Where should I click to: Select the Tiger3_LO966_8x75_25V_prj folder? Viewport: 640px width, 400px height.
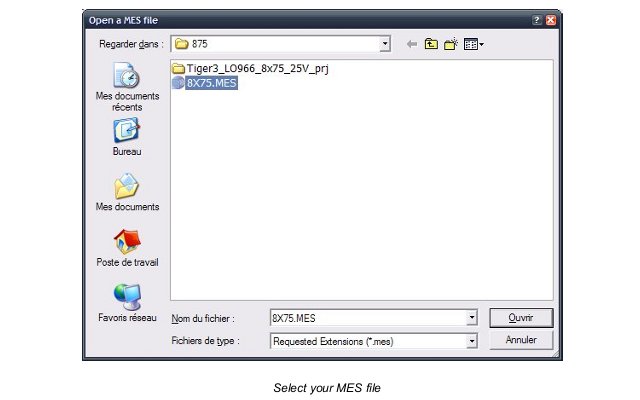coord(257,68)
